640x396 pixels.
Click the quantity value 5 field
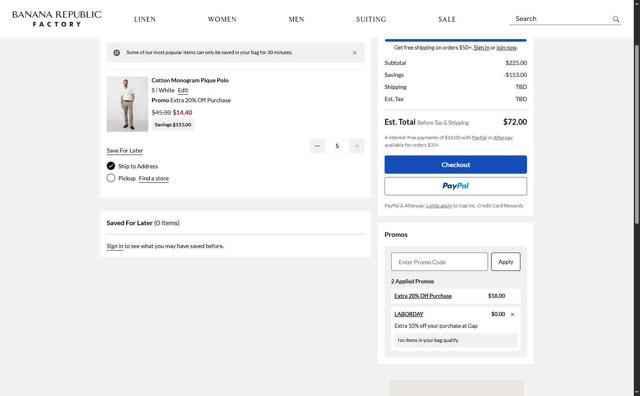(x=337, y=146)
